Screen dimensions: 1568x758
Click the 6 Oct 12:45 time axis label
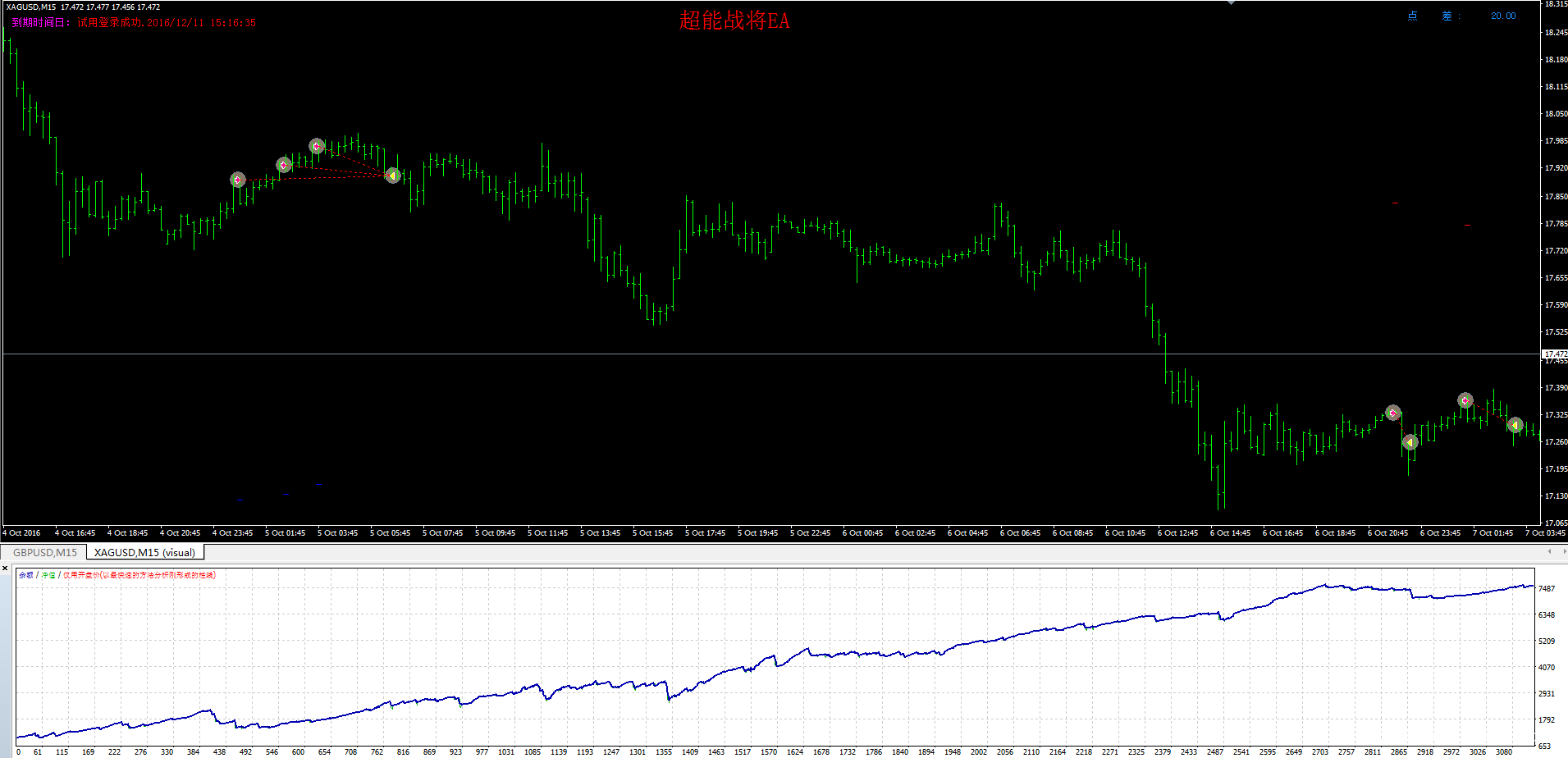(x=1177, y=533)
